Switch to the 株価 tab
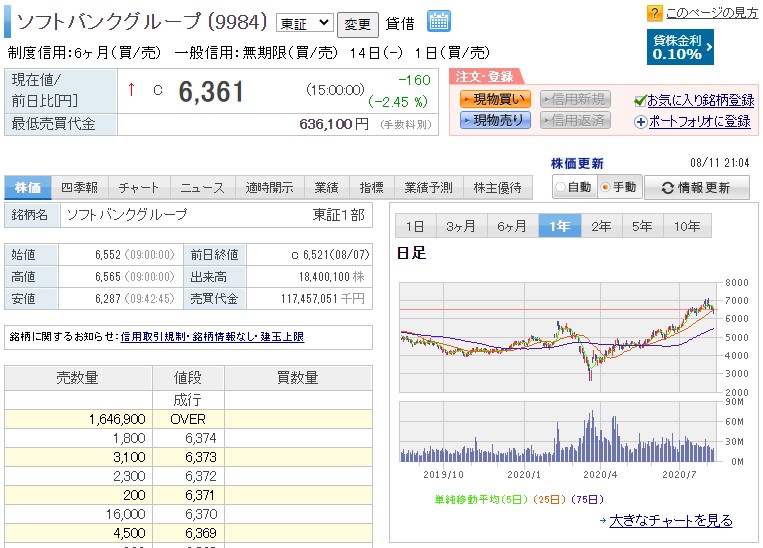This screenshot has height=548, width=763. (28, 187)
